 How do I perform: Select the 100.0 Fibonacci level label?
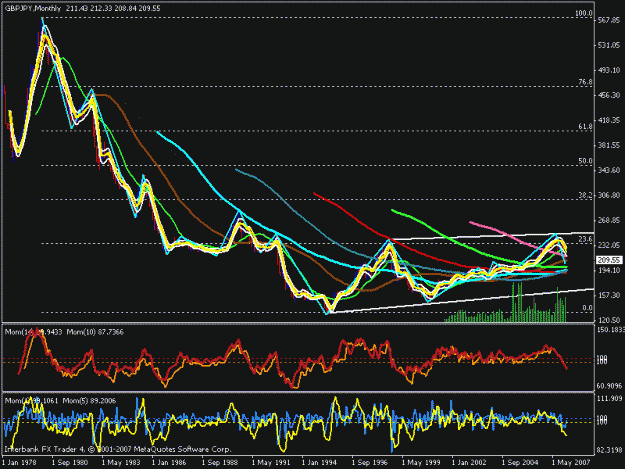pos(584,14)
